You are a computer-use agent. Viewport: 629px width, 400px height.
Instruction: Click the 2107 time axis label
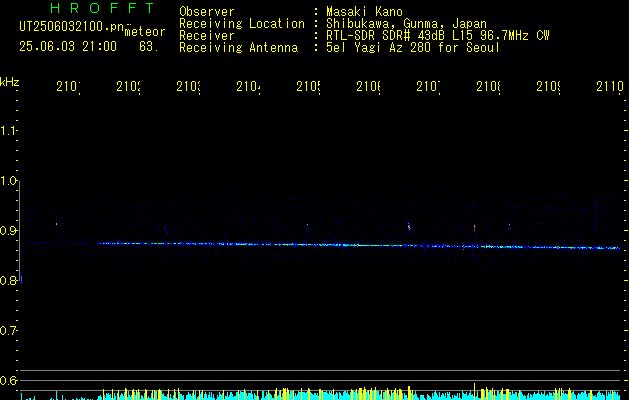(x=428, y=86)
